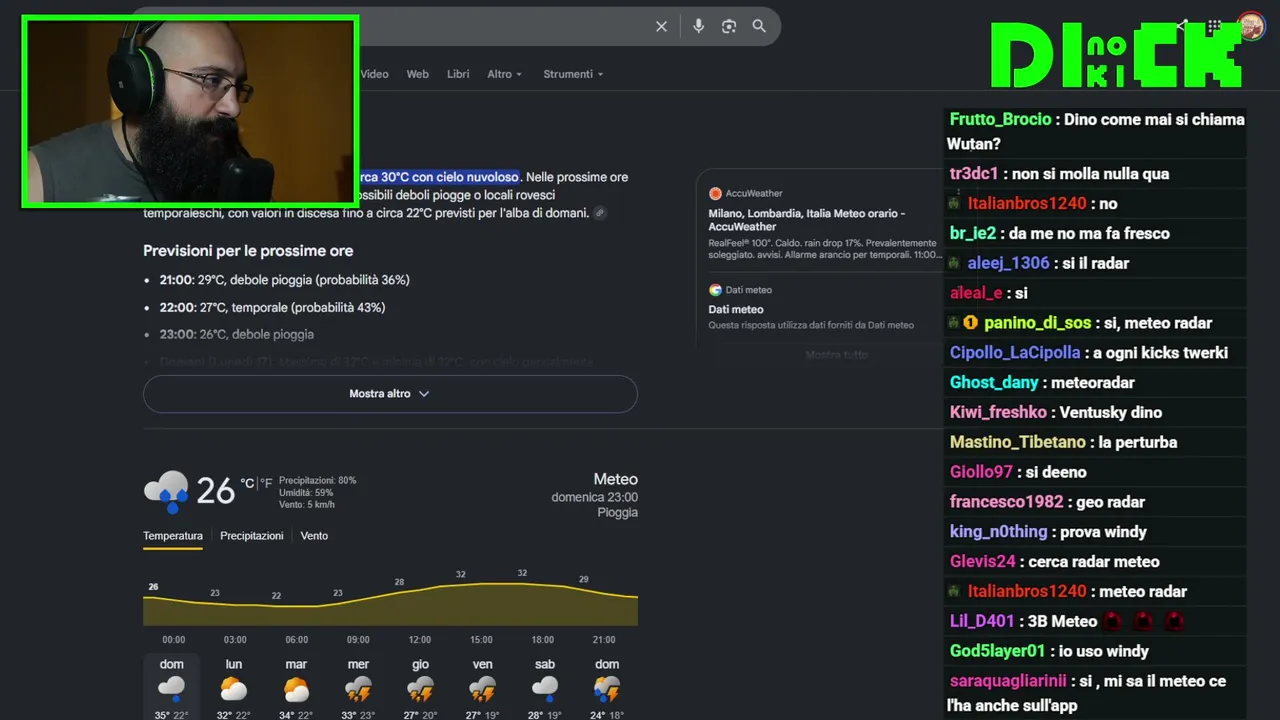Screen dimensions: 1280x720
Task: Click into the Google search input field
Action: click(x=500, y=27)
